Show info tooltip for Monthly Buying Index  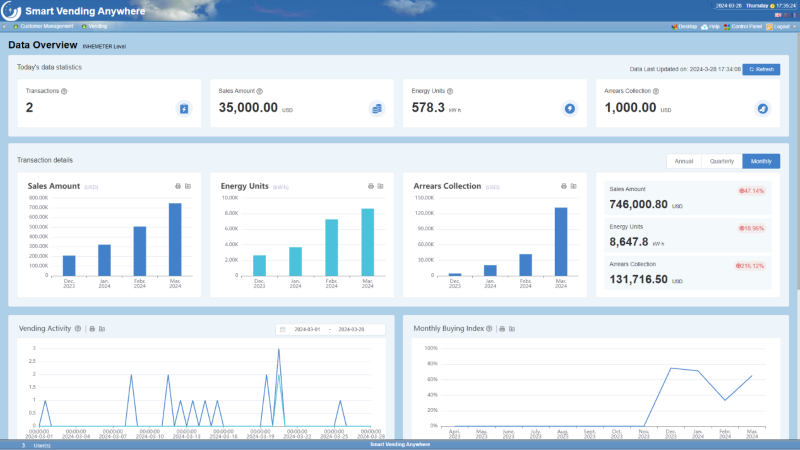[x=489, y=329]
